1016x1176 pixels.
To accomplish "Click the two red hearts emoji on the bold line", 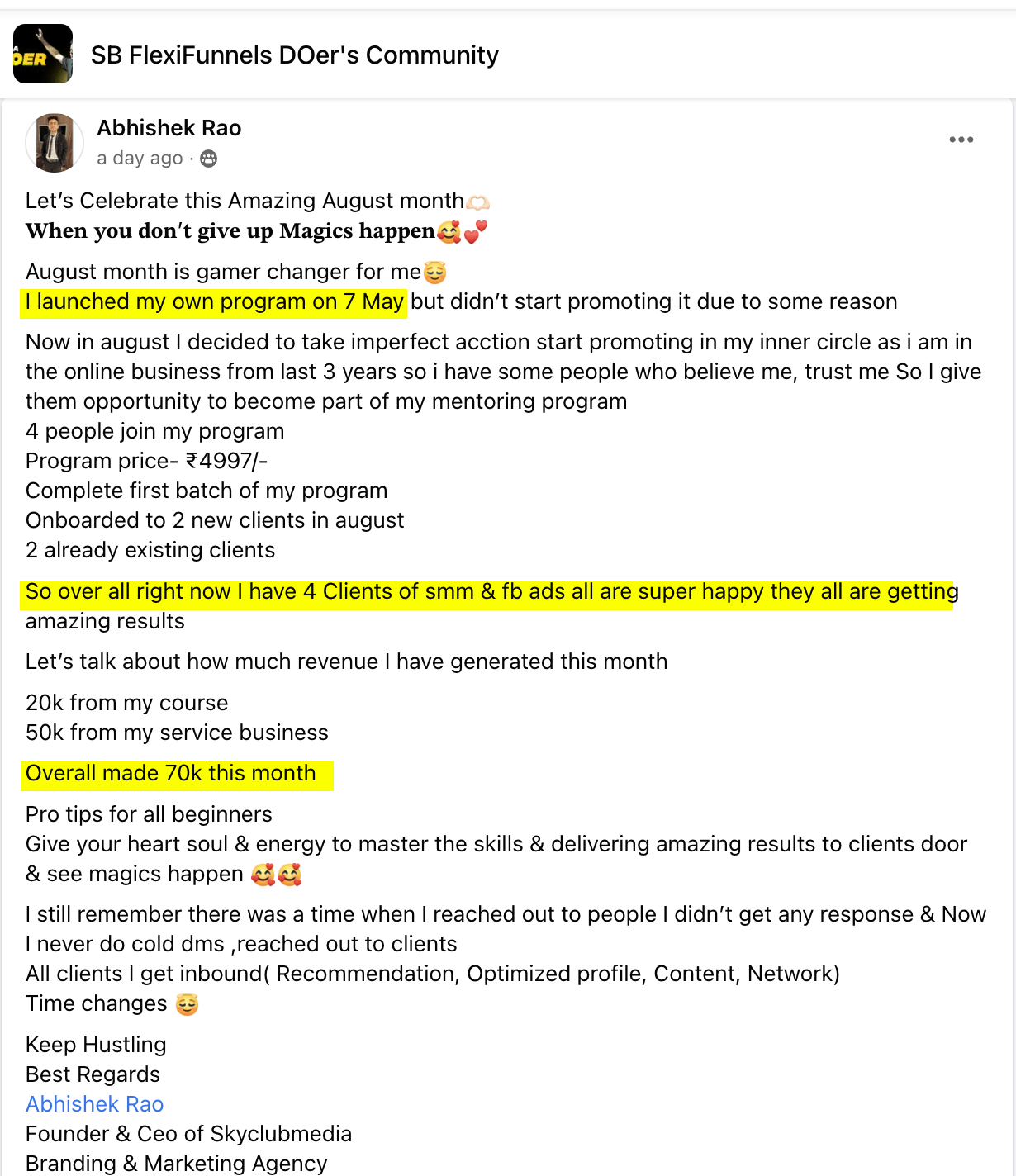I will click(x=476, y=232).
